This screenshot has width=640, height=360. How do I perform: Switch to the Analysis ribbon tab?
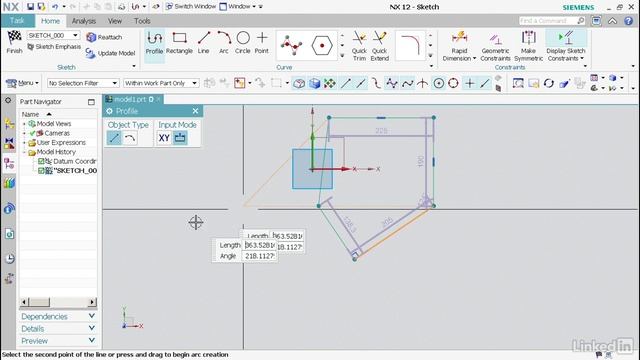(x=84, y=21)
